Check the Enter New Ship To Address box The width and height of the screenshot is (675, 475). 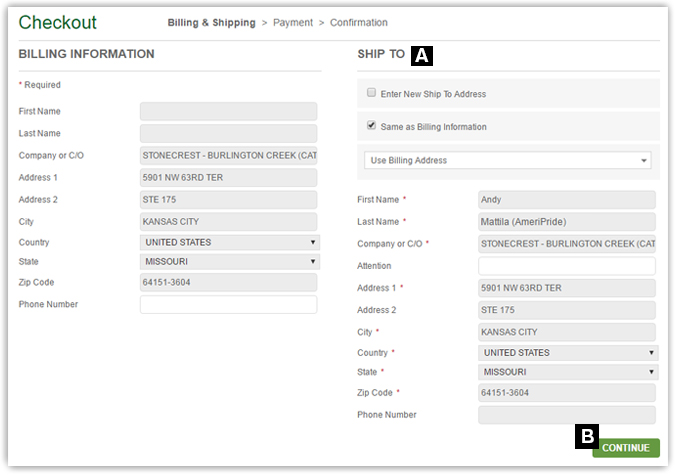pos(371,94)
